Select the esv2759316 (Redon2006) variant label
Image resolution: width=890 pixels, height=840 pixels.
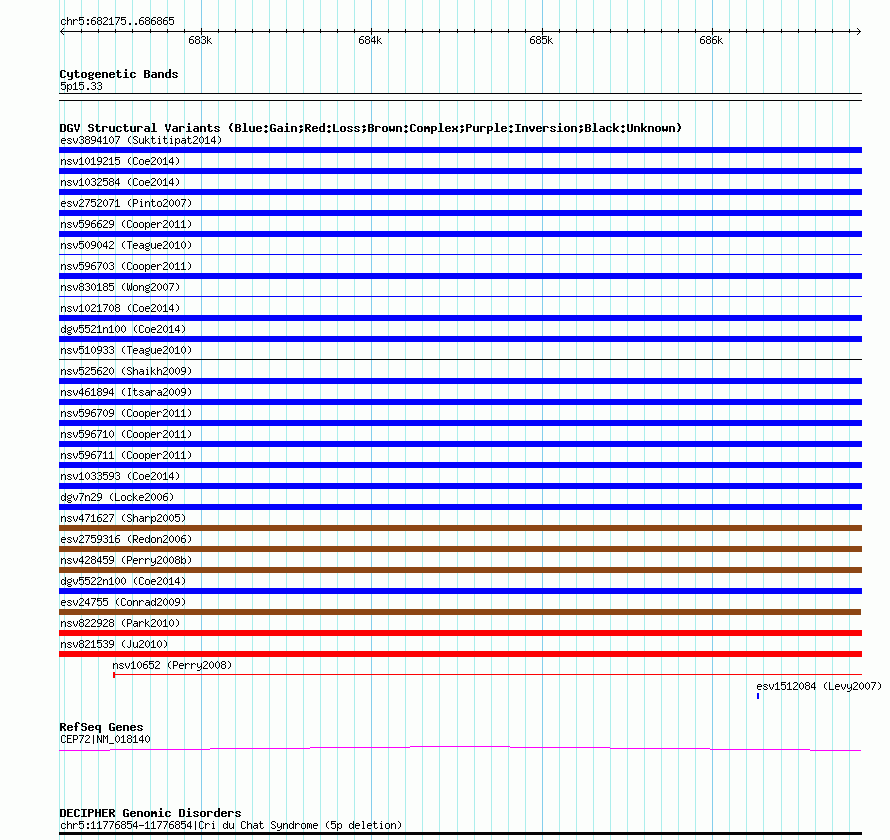[126, 539]
